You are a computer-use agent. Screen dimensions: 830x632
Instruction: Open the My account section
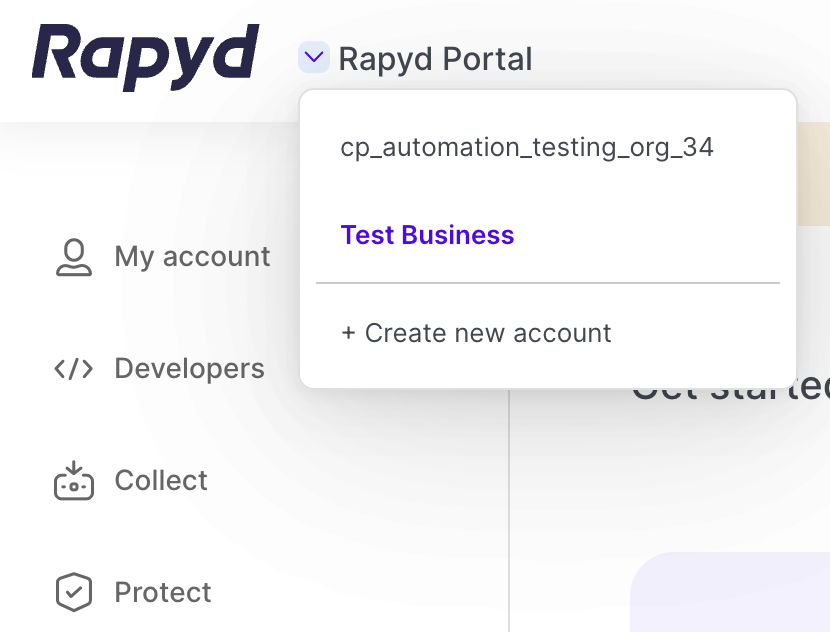point(192,257)
